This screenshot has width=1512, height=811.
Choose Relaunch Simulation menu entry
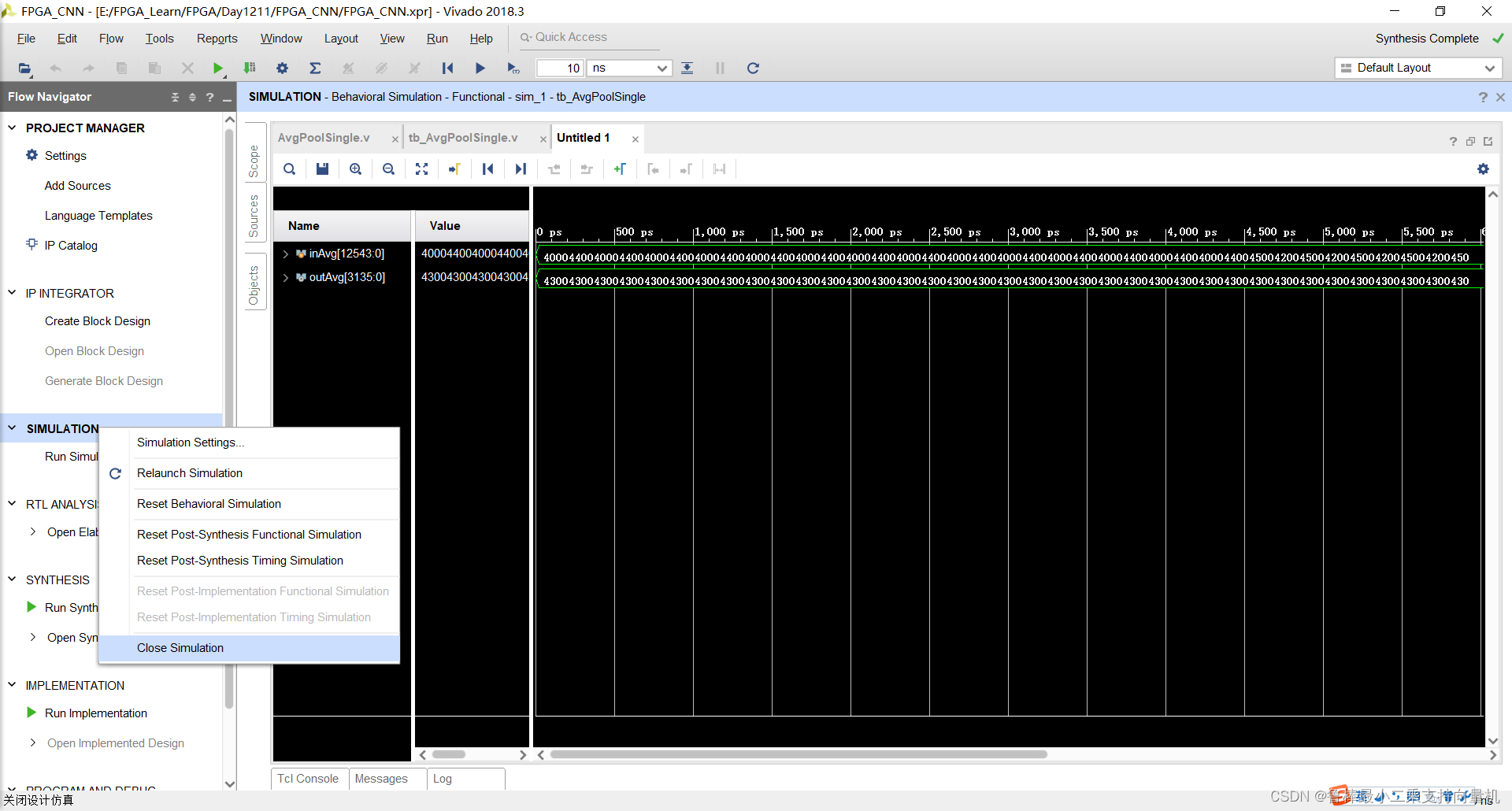250,473
